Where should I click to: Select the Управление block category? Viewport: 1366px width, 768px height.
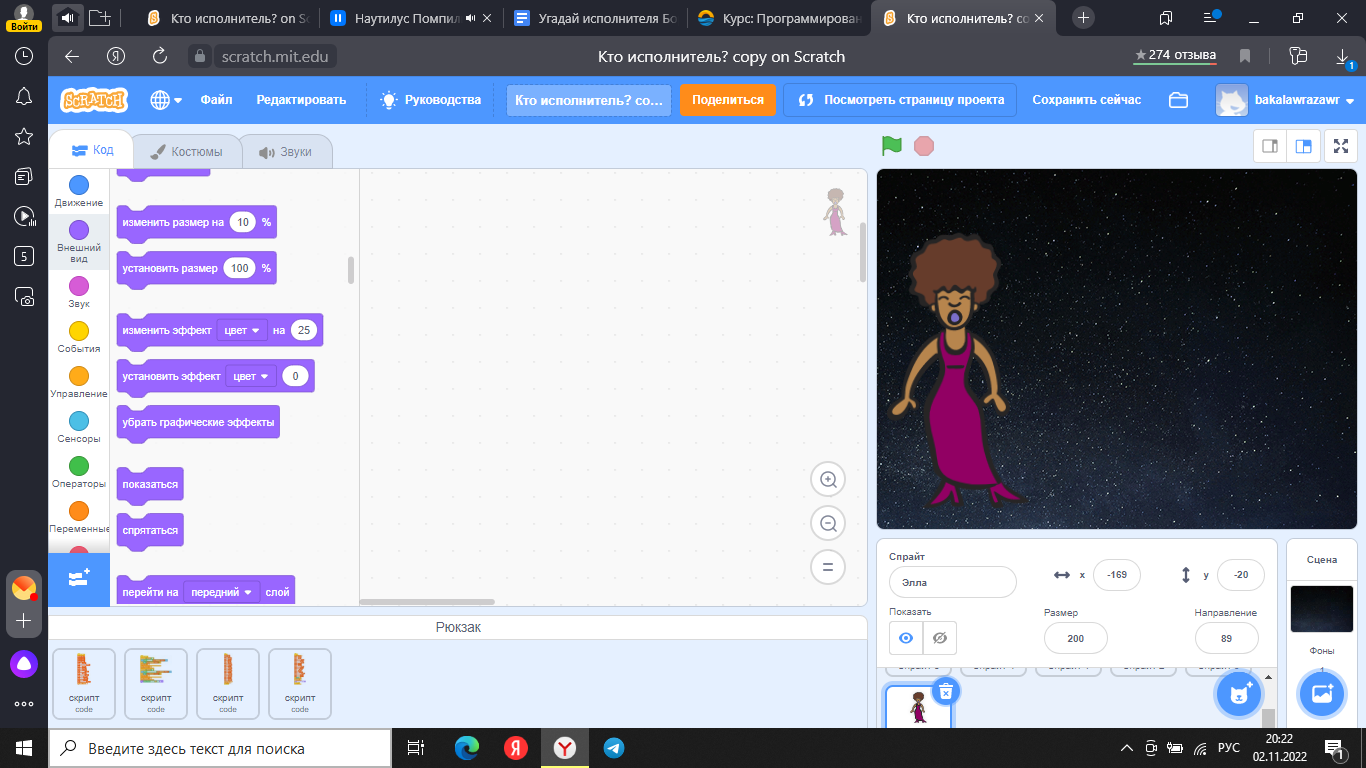(x=79, y=382)
